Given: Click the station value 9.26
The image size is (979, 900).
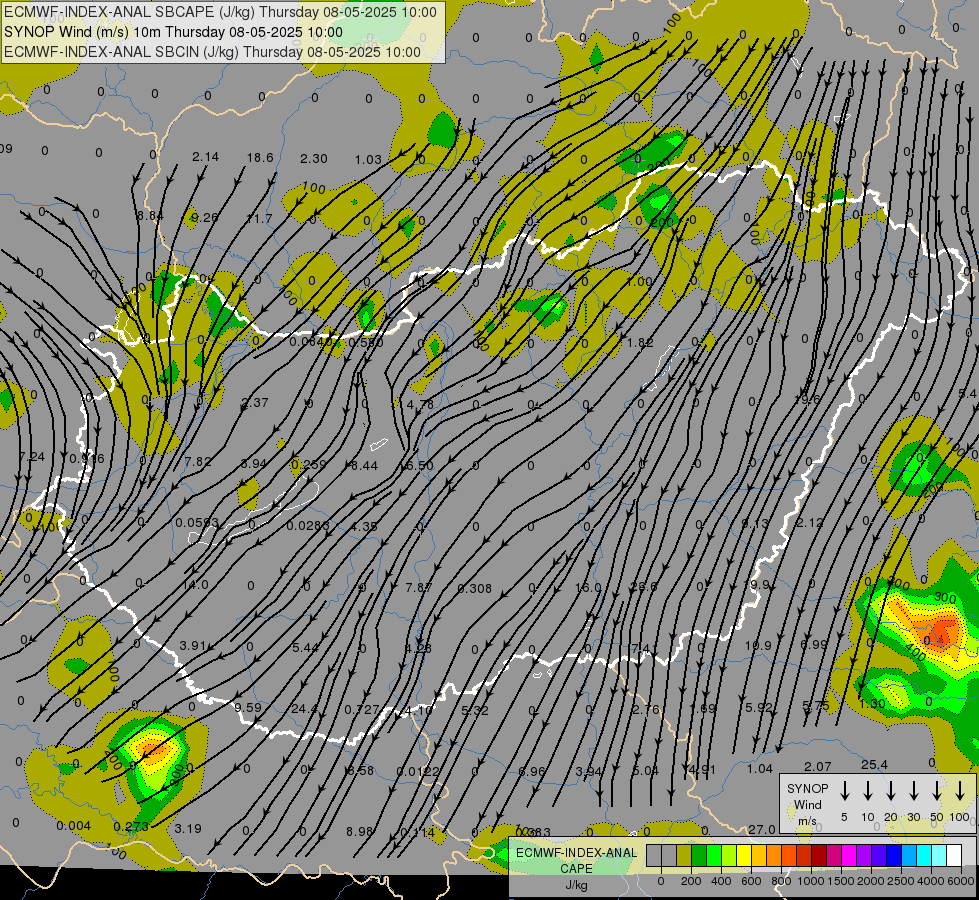Looking at the screenshot, I should (x=205, y=217).
